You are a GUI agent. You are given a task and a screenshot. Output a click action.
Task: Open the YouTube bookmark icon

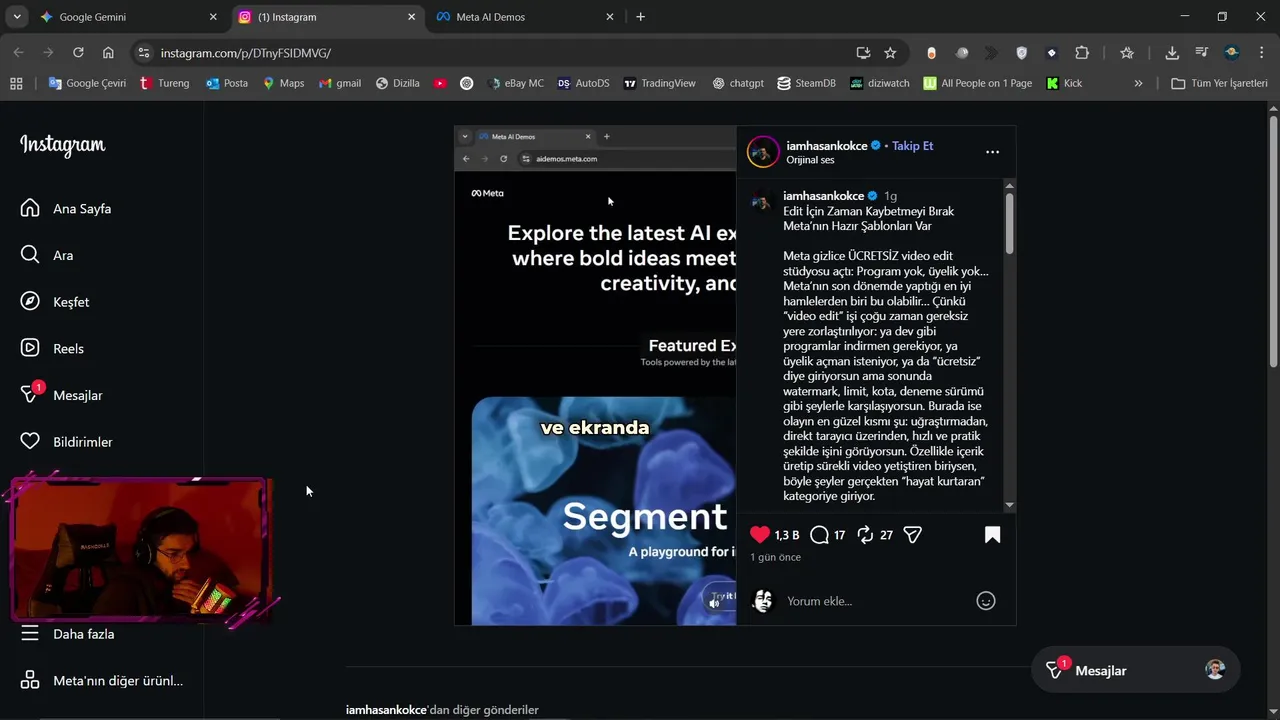click(x=440, y=83)
